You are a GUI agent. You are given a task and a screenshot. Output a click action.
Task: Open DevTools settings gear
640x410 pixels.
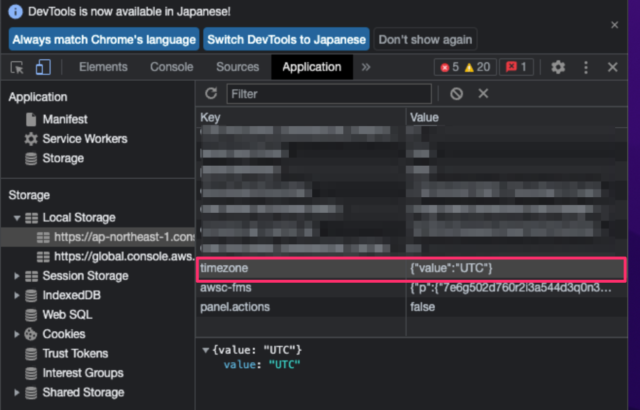click(558, 67)
